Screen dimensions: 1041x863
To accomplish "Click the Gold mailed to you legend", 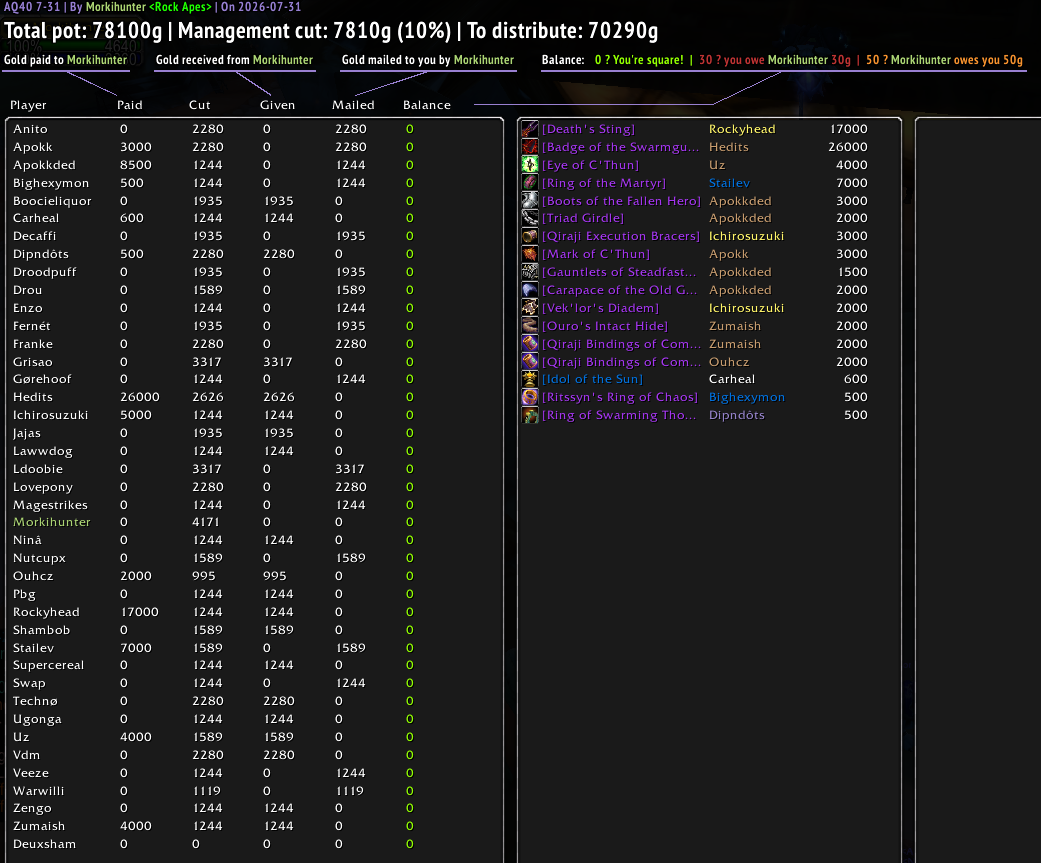I will pyautogui.click(x=428, y=60).
